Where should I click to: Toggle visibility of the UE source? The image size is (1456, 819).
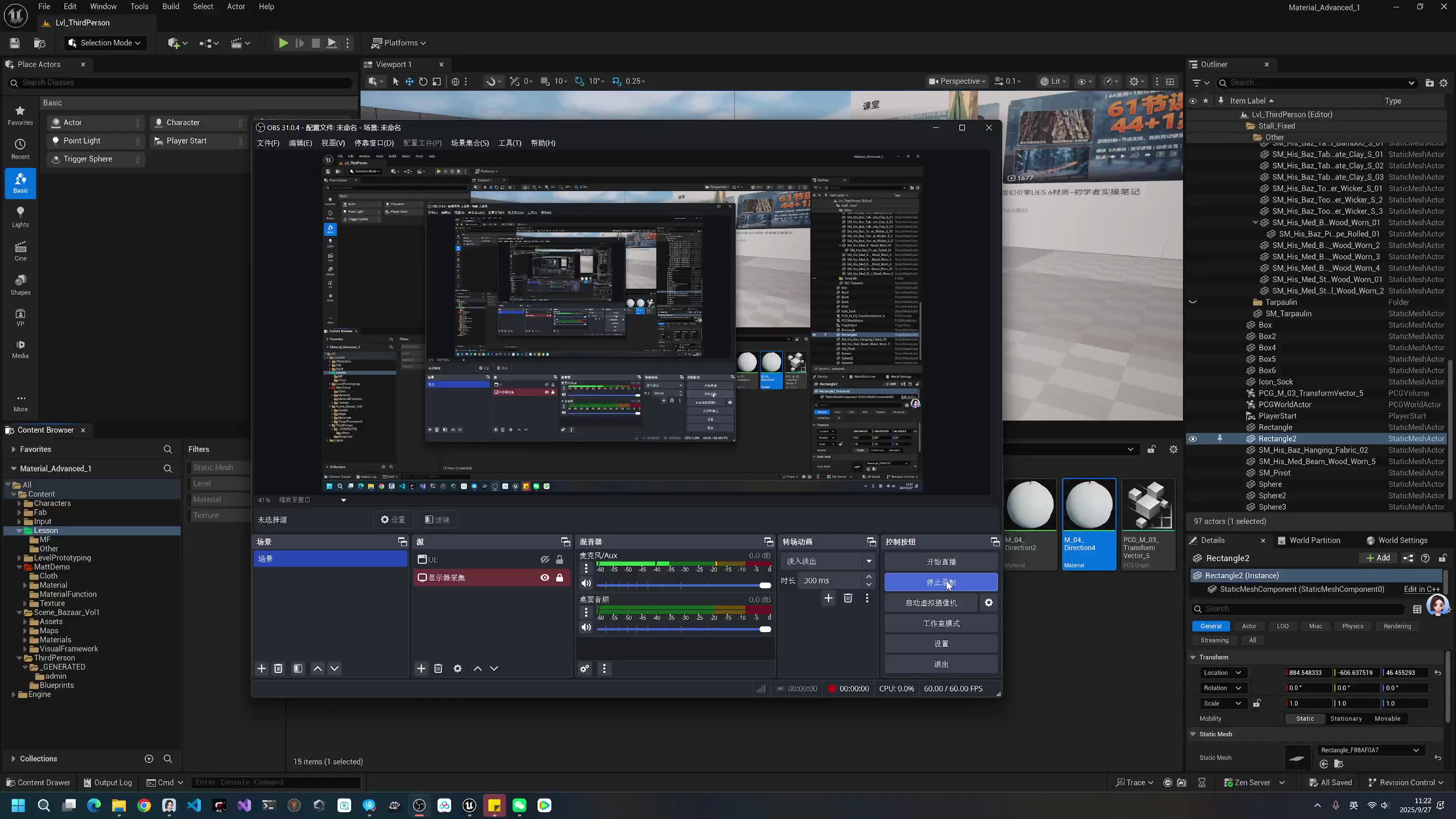tap(544, 560)
